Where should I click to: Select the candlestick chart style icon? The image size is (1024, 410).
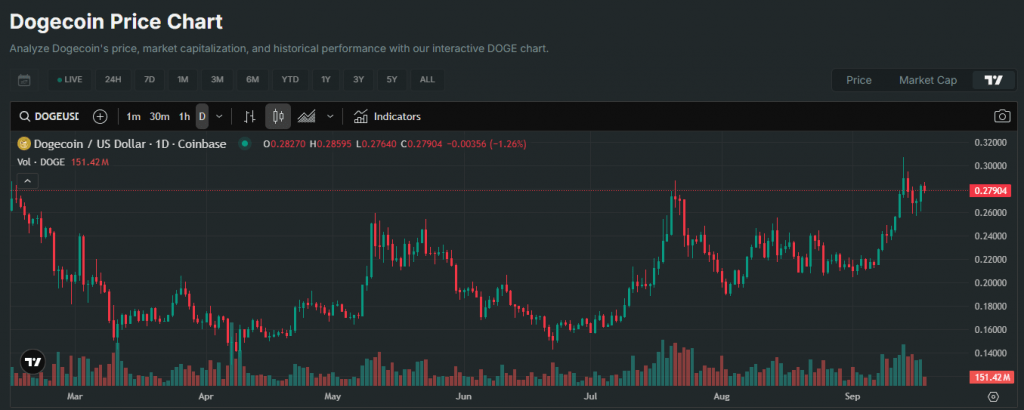pyautogui.click(x=278, y=116)
